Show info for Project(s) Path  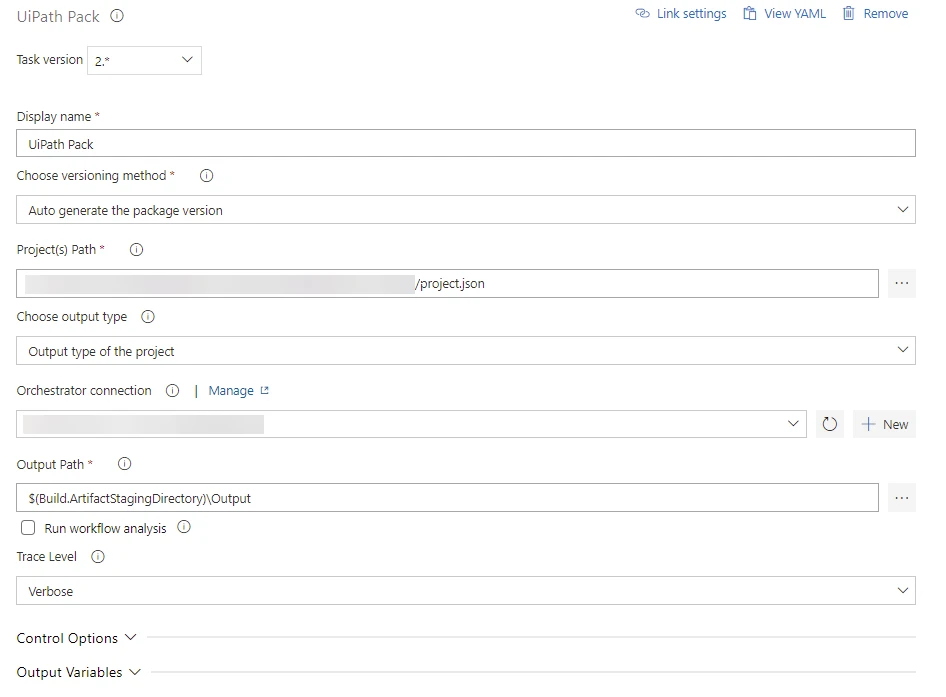click(x=136, y=250)
